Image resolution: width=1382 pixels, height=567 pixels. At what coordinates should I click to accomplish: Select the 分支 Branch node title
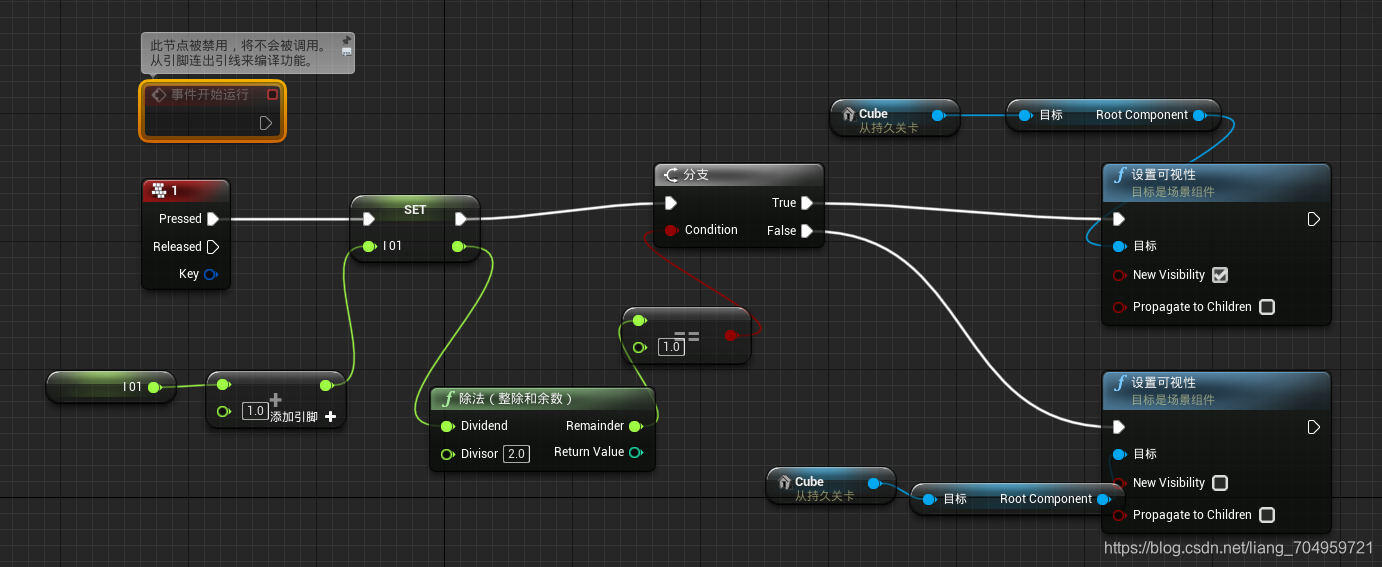point(696,175)
